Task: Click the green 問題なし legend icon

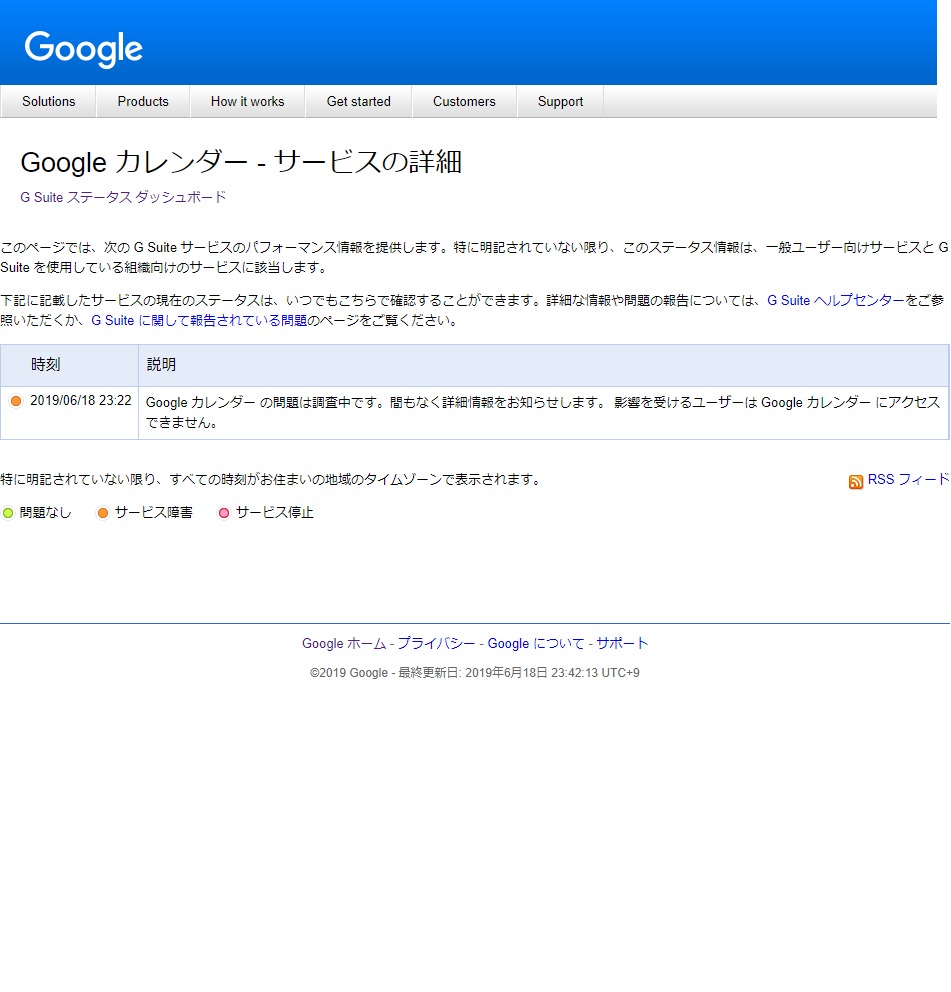Action: click(x=8, y=513)
